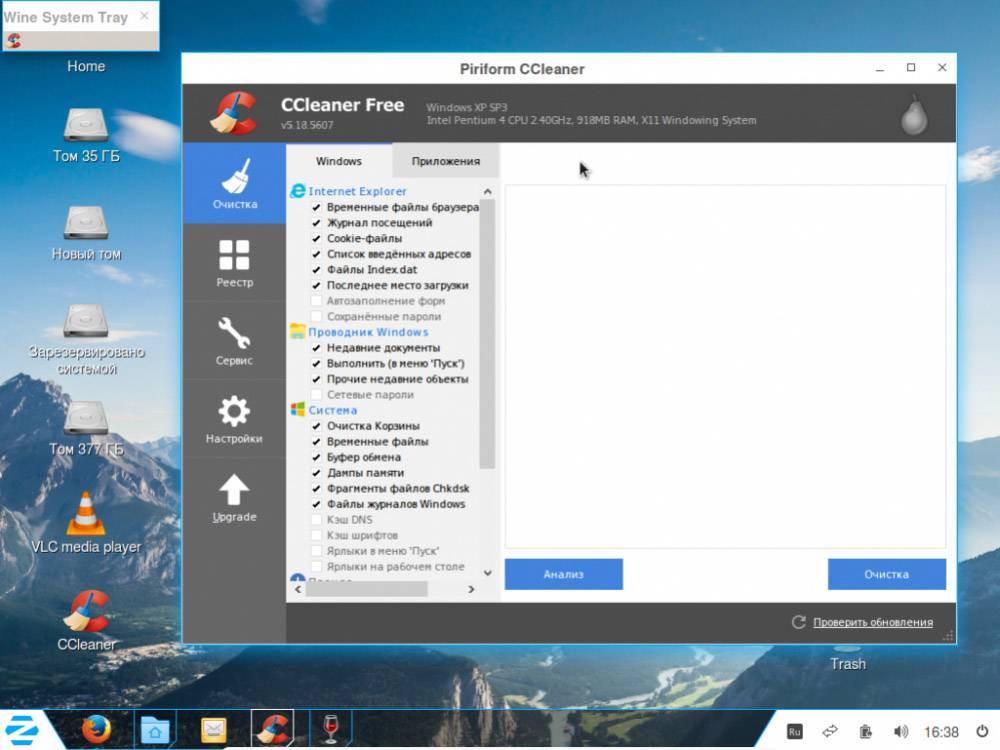1000x750 pixels.
Task: Toggle Очистка Корзины checkbox
Action: [316, 426]
